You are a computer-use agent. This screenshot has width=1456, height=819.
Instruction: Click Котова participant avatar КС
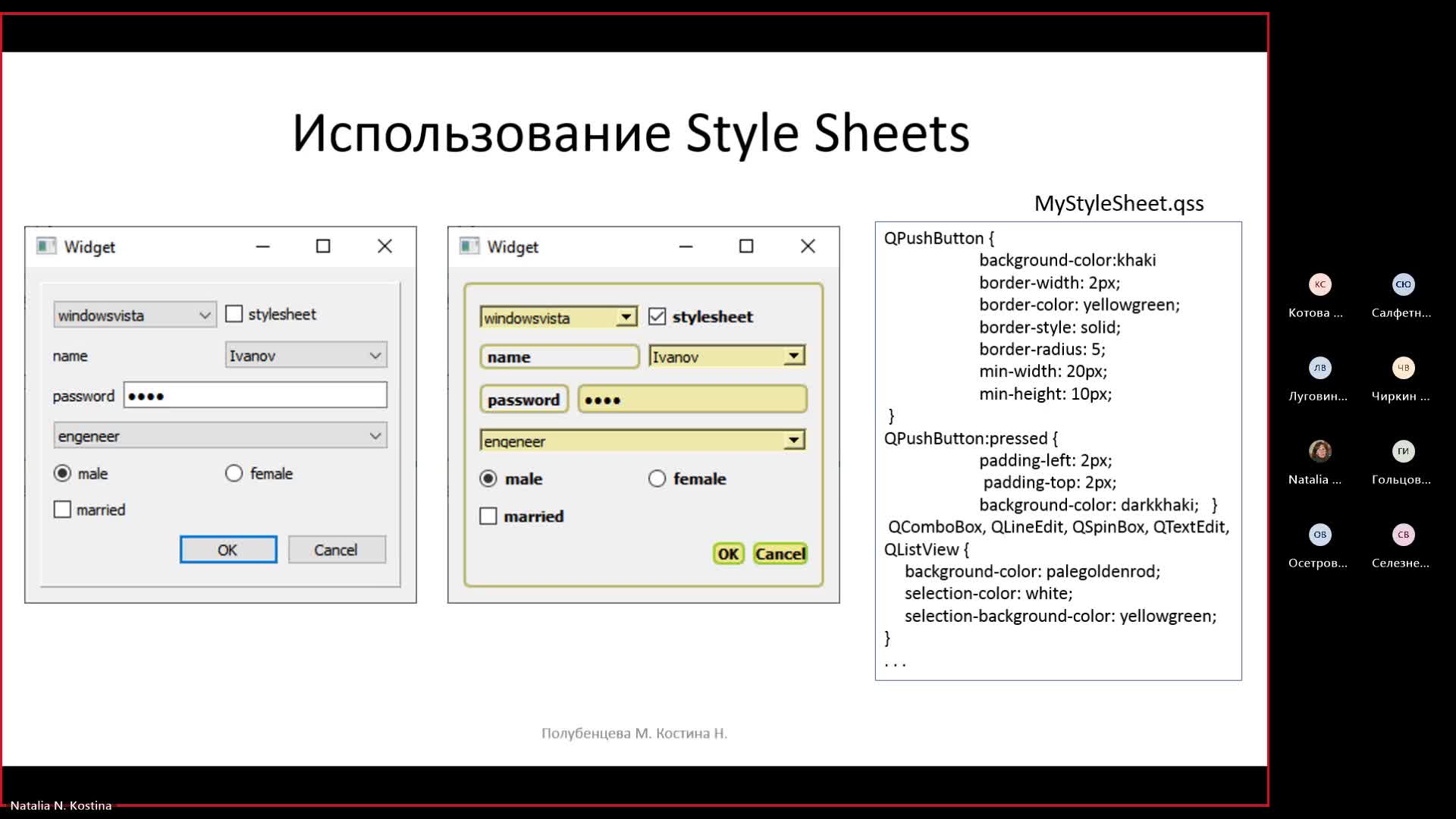point(1320,284)
